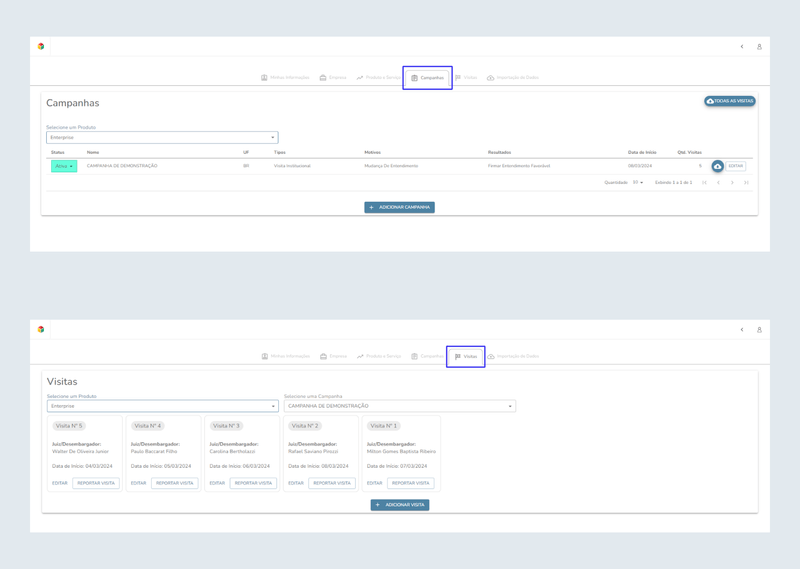Click the Visita Nº 3 badge

pyautogui.click(x=226, y=426)
